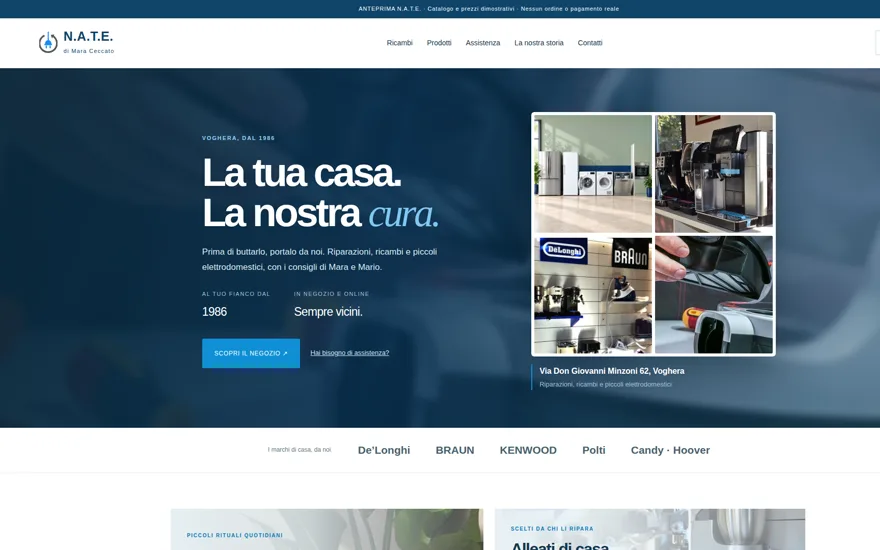Click 'Riparazioni, ricambi e piccoli elettrodomestici' caption

point(606,384)
